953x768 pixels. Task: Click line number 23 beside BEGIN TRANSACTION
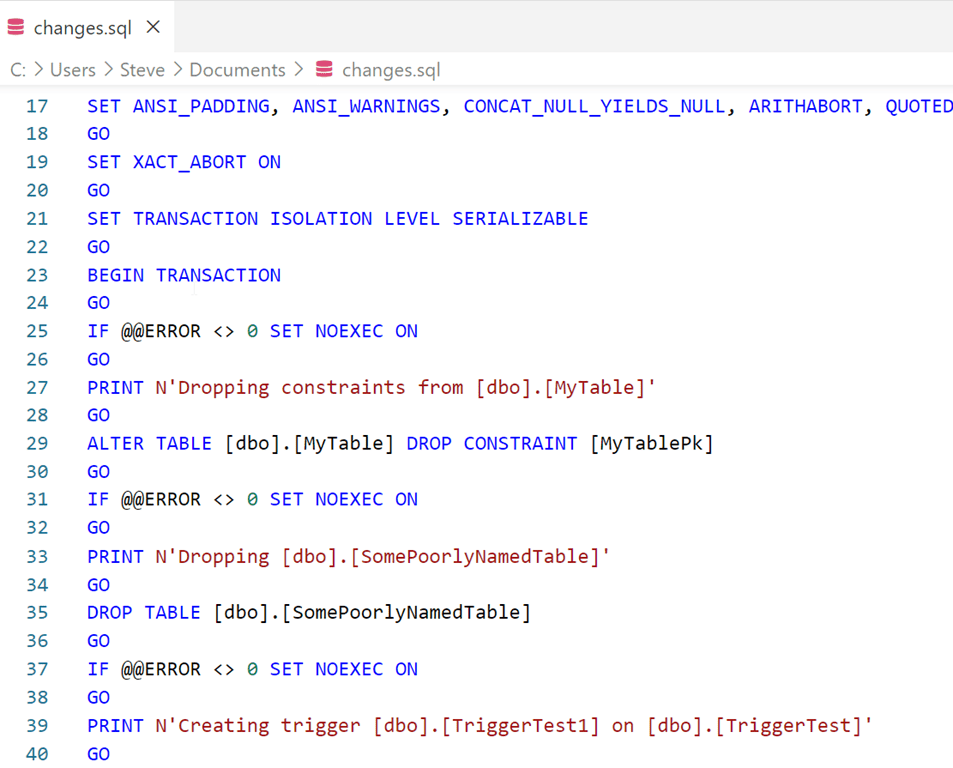pyautogui.click(x=37, y=275)
